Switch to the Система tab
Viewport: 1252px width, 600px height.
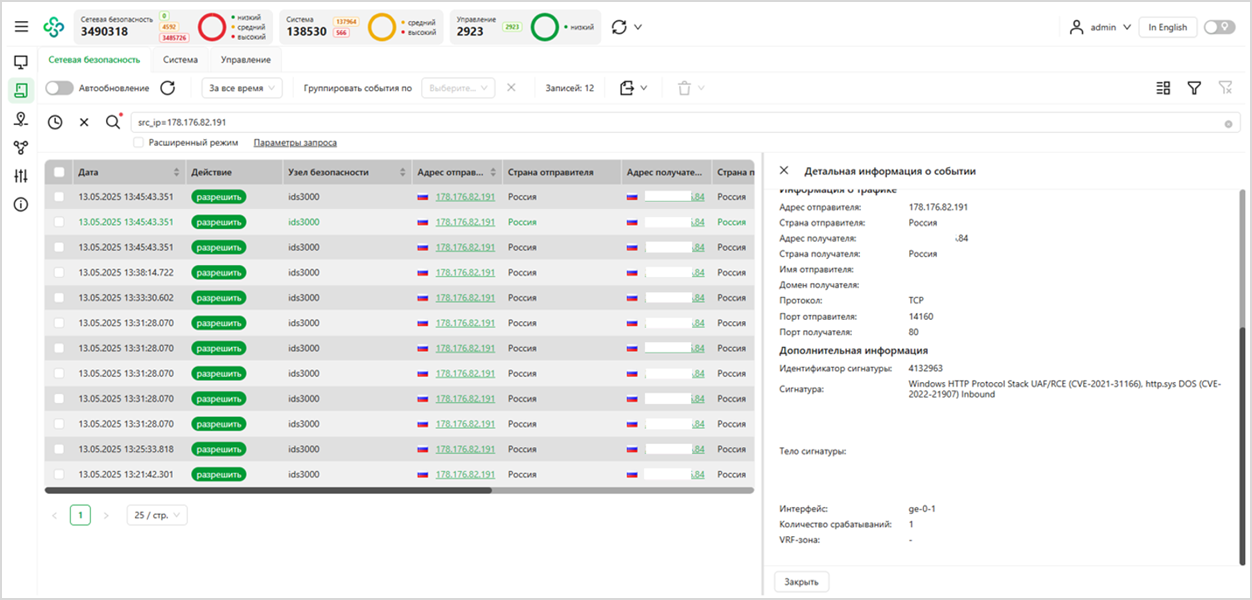pos(181,60)
